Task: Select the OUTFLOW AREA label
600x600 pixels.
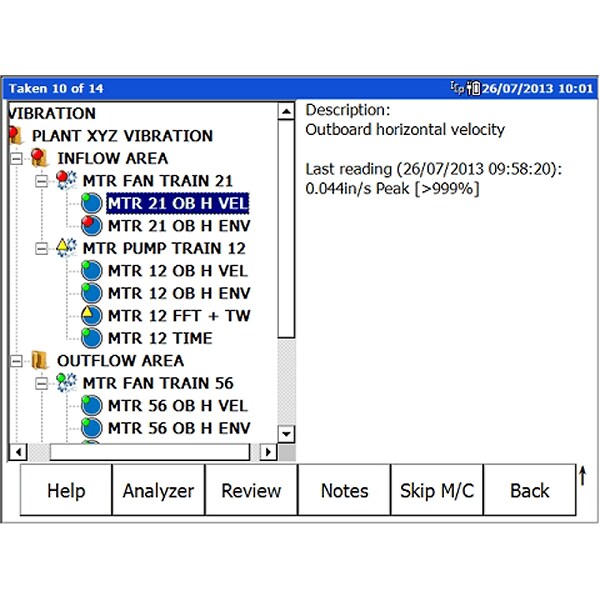Action: [x=121, y=361]
